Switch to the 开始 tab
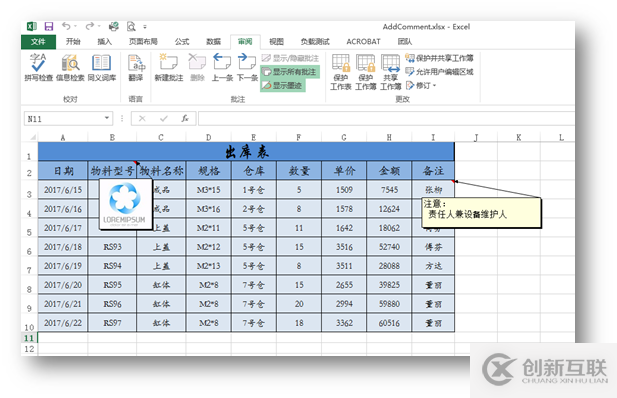617x398 pixels. tap(73, 42)
